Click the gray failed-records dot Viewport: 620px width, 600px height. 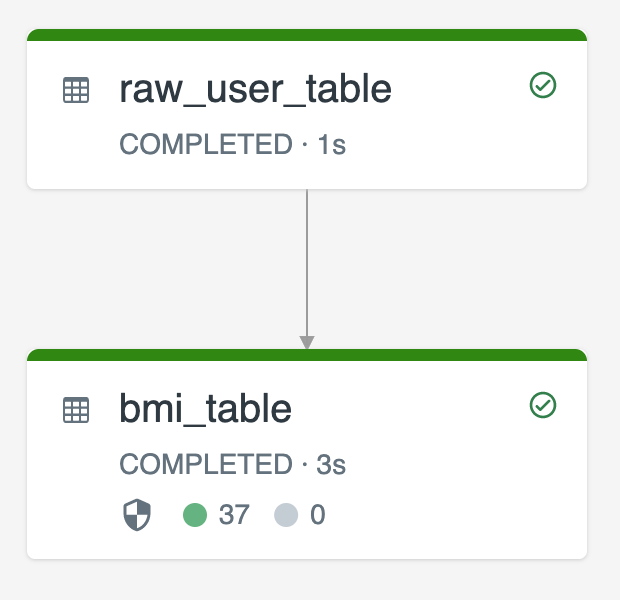point(286,515)
